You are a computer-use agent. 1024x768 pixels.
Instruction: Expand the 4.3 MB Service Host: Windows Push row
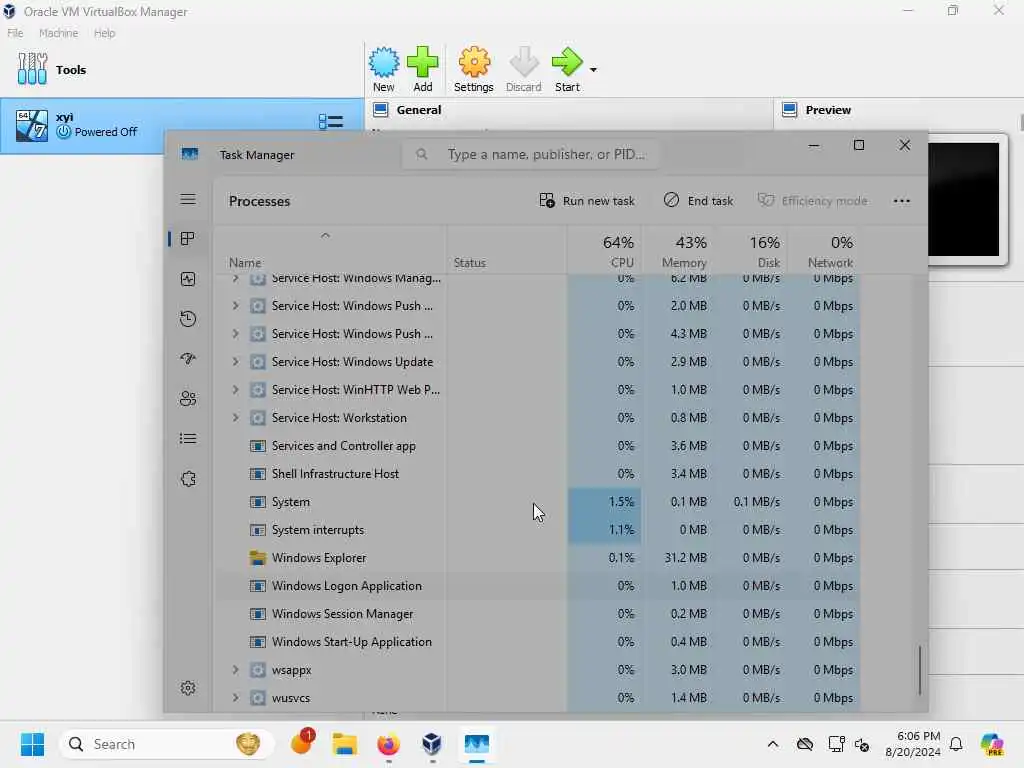235,333
